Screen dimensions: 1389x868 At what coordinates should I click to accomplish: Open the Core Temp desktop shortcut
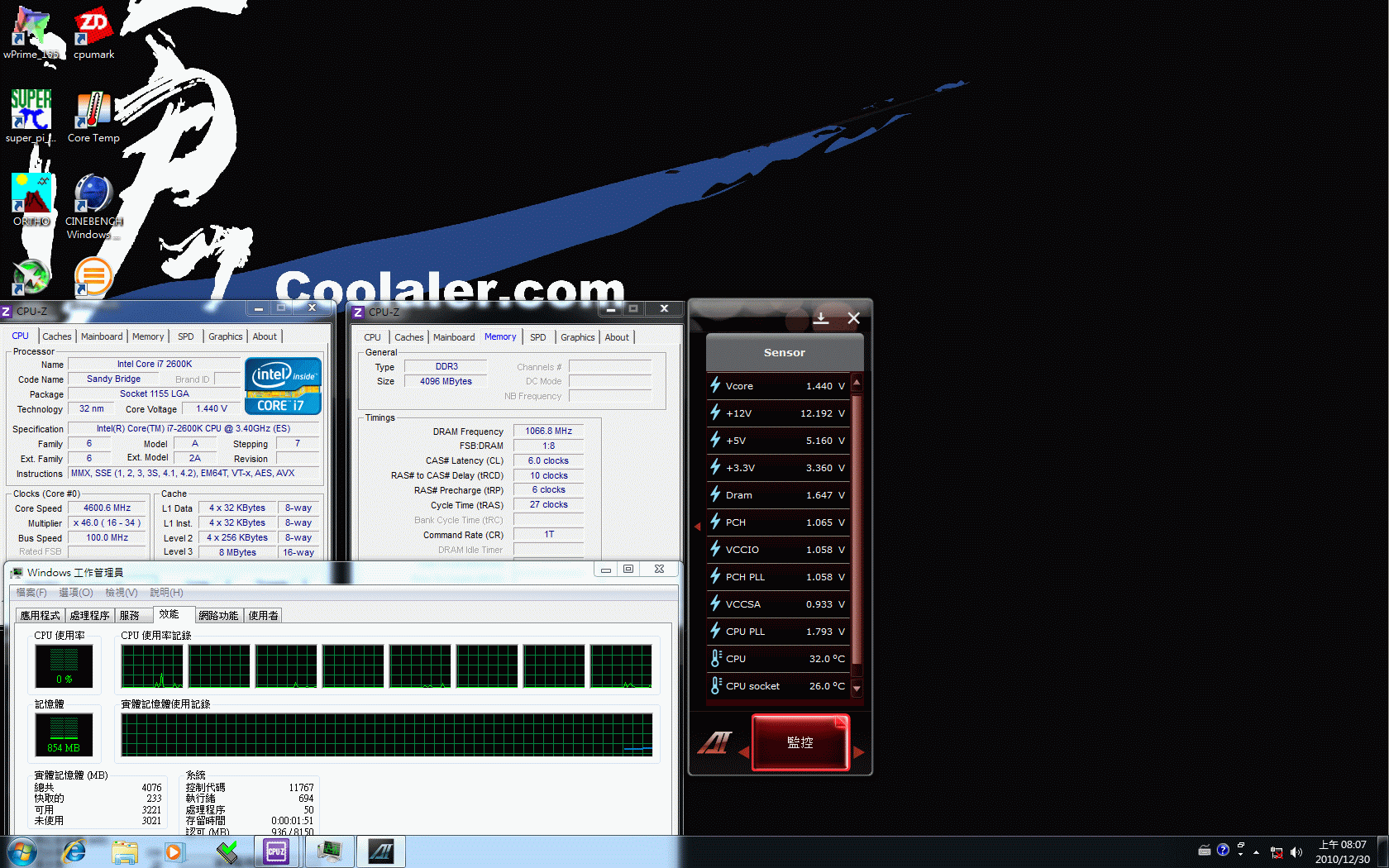point(93,116)
